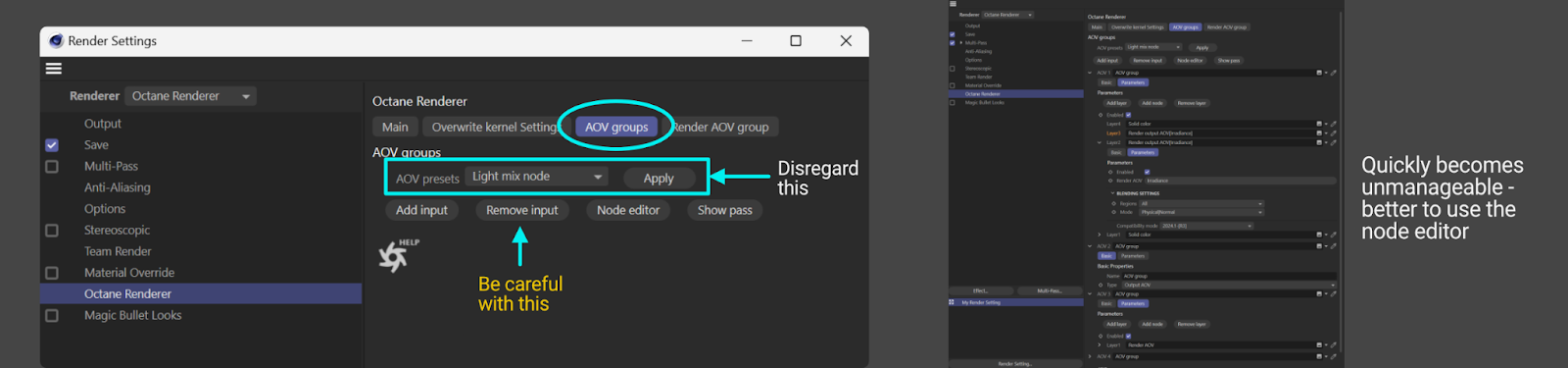Select Octane Renderer row in large window list
1568x368 pixels.
click(x=201, y=293)
